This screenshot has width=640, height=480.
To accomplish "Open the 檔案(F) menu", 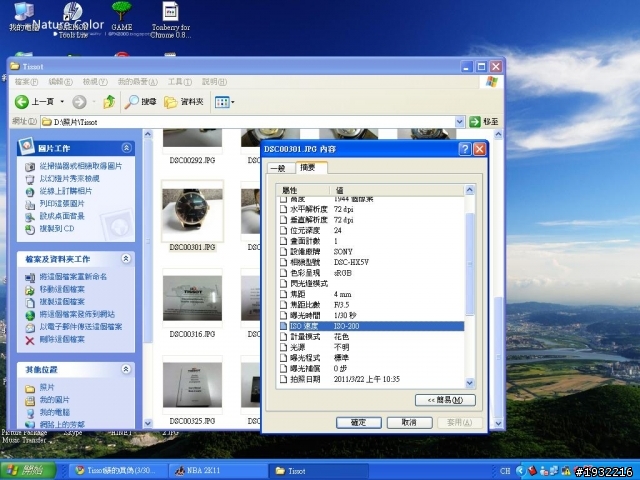I will [26, 82].
